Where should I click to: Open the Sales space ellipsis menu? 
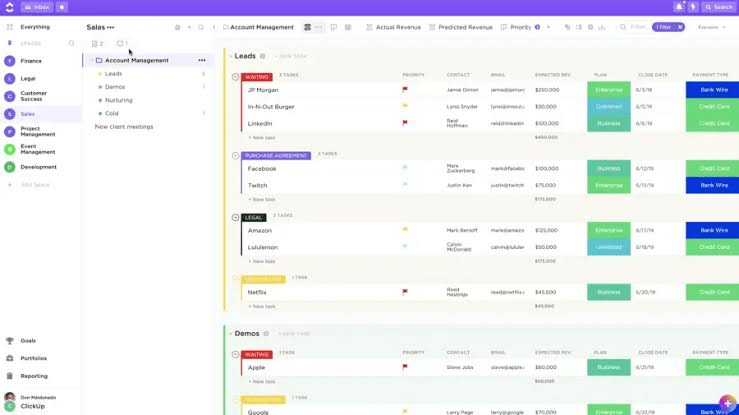coord(111,27)
